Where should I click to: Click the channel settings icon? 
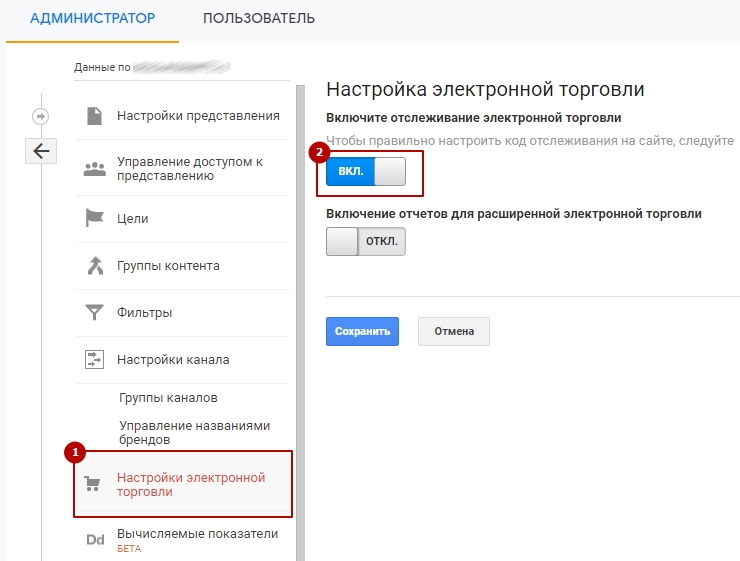pos(94,360)
